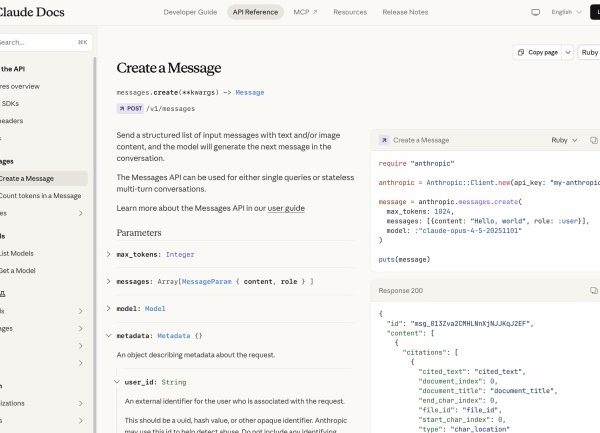Click the Claude Docs logo
Viewport: 600px width, 433px height.
tap(31, 12)
